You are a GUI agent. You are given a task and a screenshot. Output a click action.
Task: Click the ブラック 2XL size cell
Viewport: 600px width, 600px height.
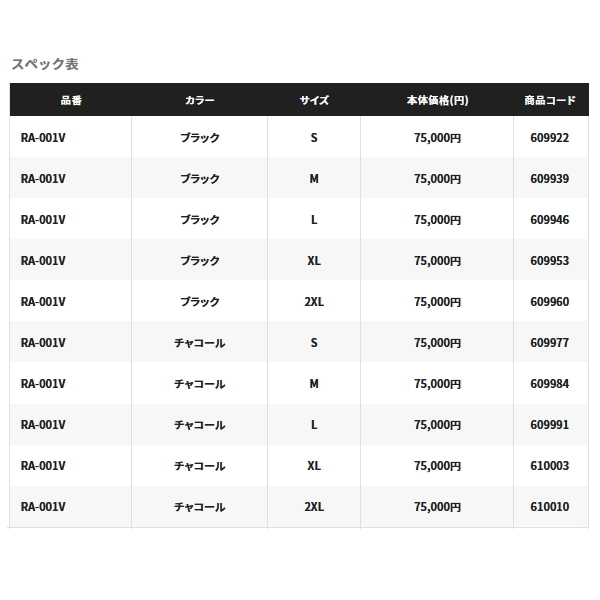[314, 302]
